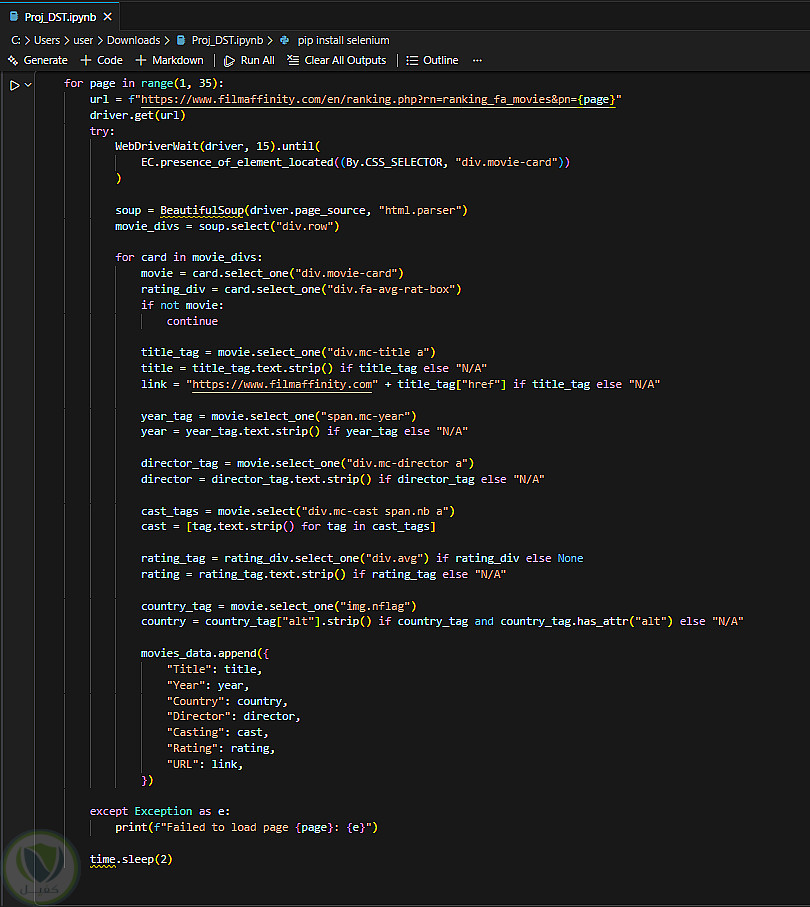
Task: Click 'except Exception as e:' line
Action: [160, 812]
